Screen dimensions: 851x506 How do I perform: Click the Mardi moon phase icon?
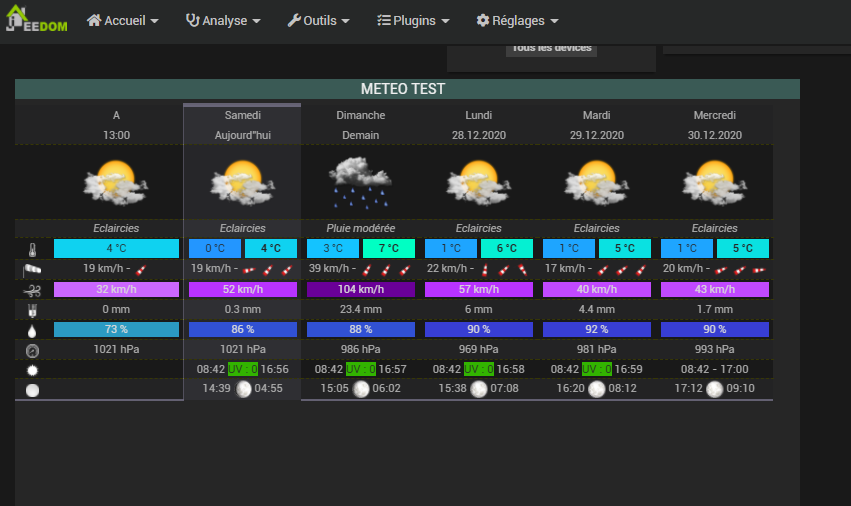pyautogui.click(x=596, y=389)
